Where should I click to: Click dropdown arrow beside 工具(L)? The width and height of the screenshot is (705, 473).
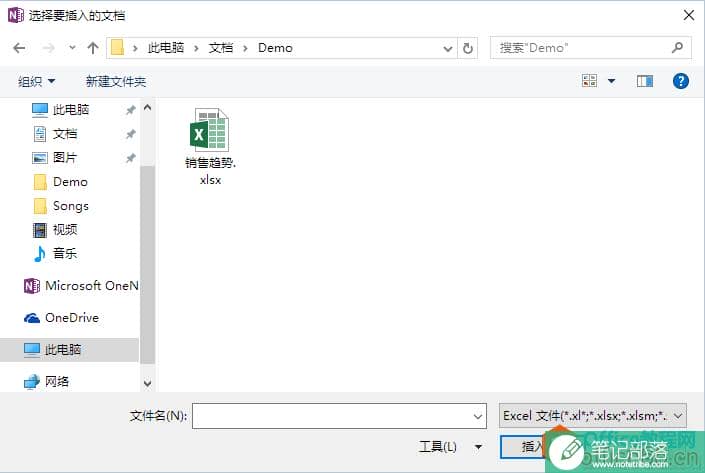pyautogui.click(x=478, y=447)
